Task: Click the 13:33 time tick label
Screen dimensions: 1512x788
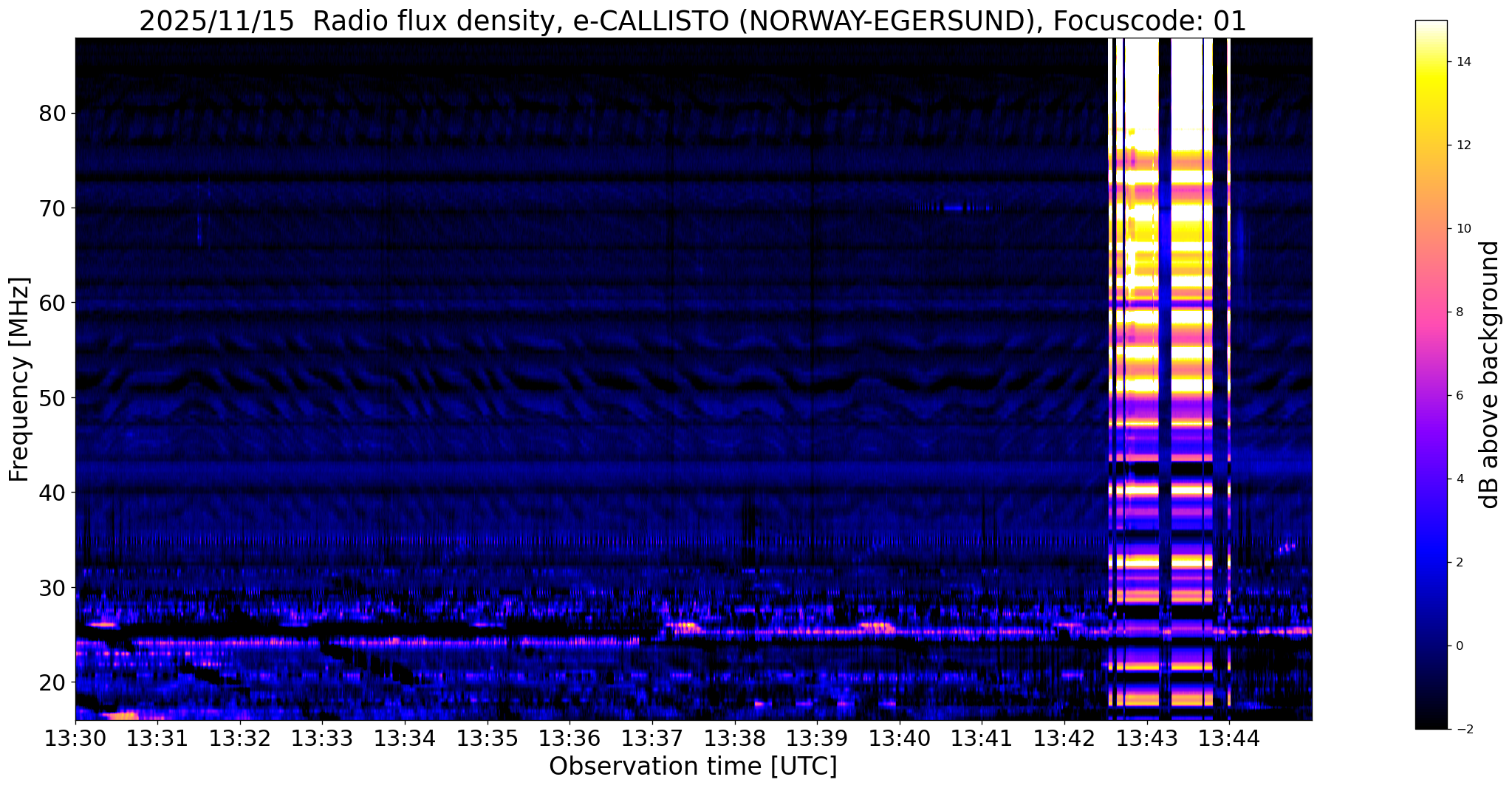Action: pyautogui.click(x=322, y=738)
